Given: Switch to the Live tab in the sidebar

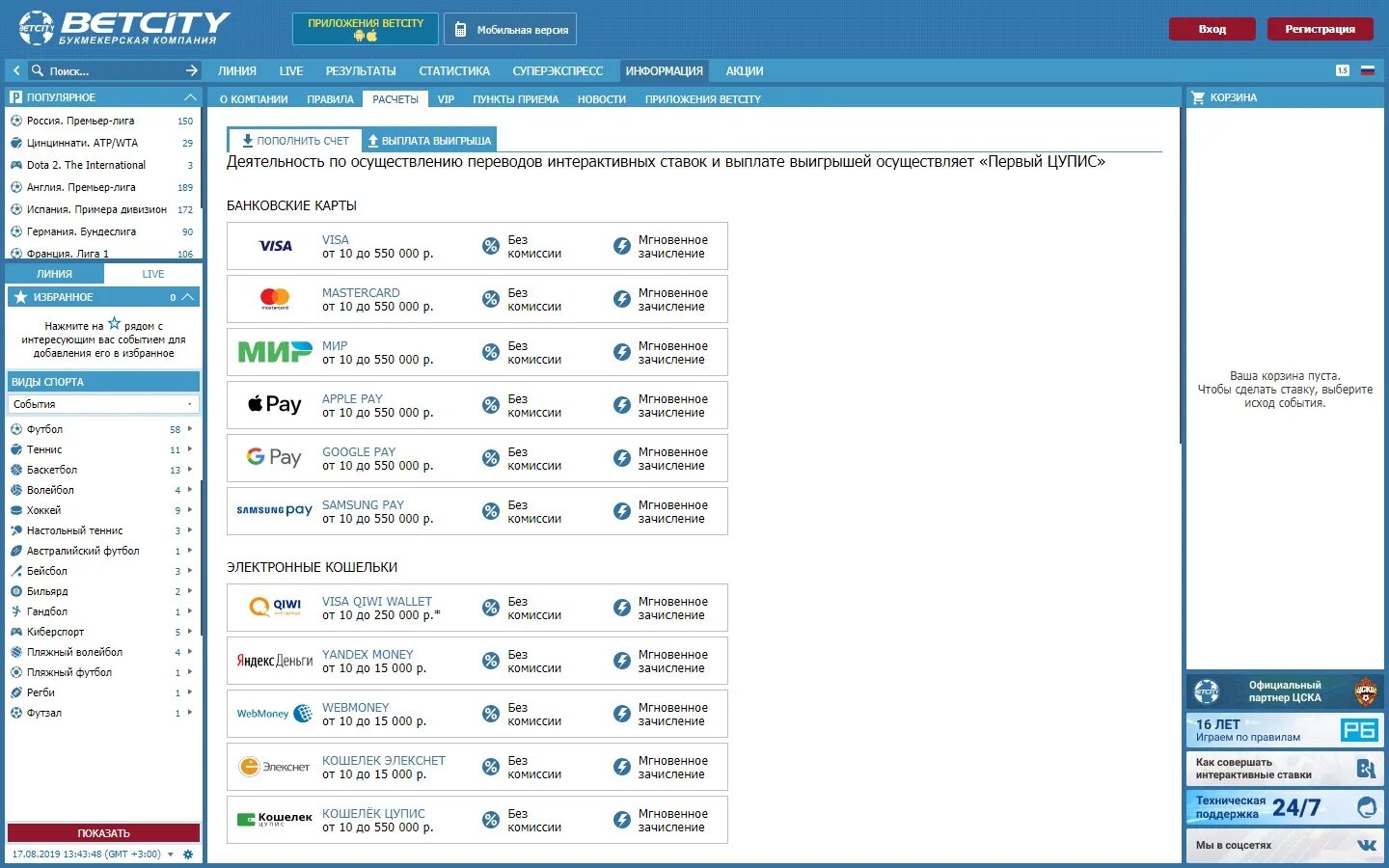Looking at the screenshot, I should click(153, 274).
